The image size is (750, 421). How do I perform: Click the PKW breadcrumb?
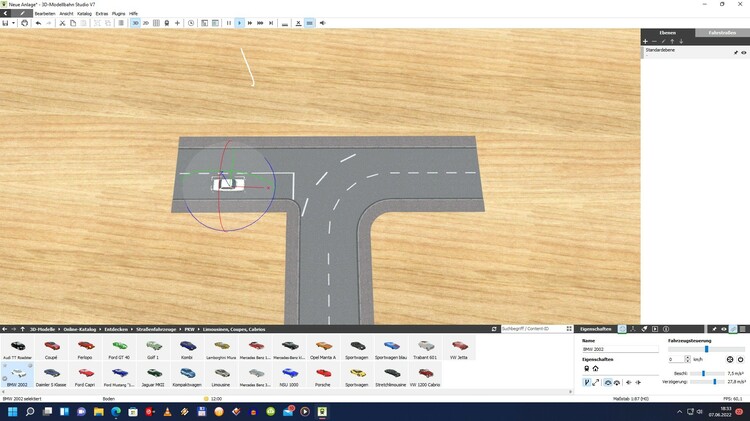[x=189, y=329]
